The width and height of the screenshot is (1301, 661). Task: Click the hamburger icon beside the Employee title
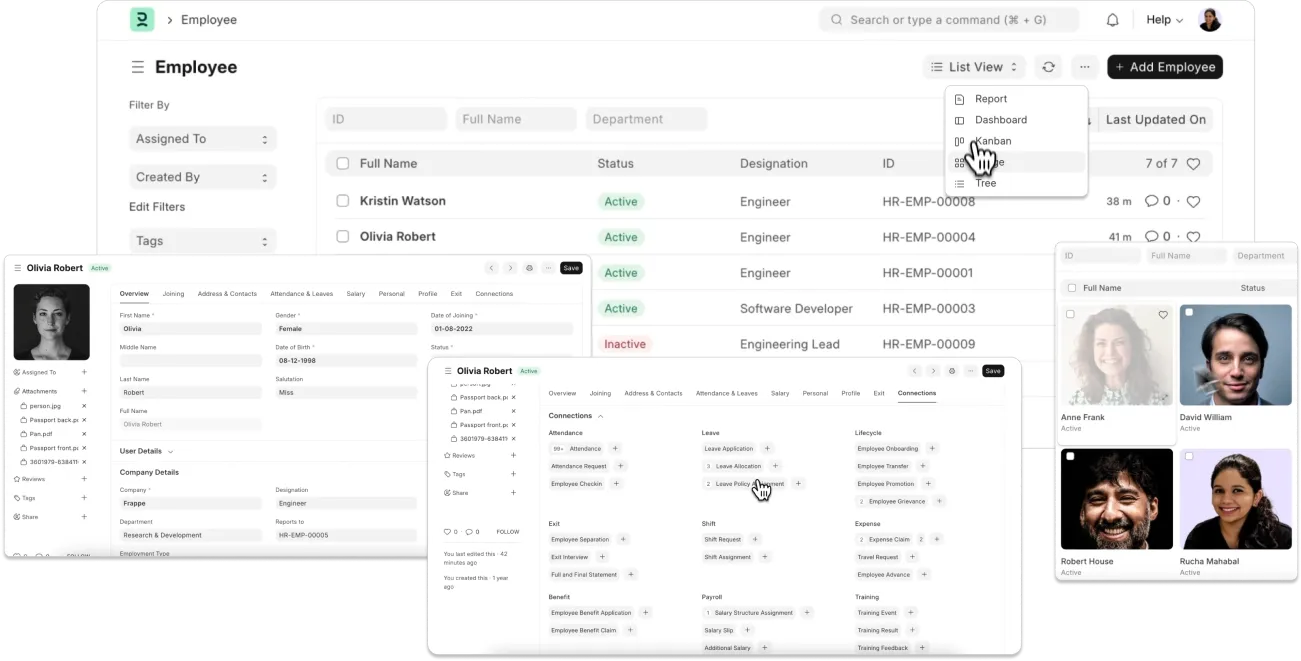tap(138, 66)
